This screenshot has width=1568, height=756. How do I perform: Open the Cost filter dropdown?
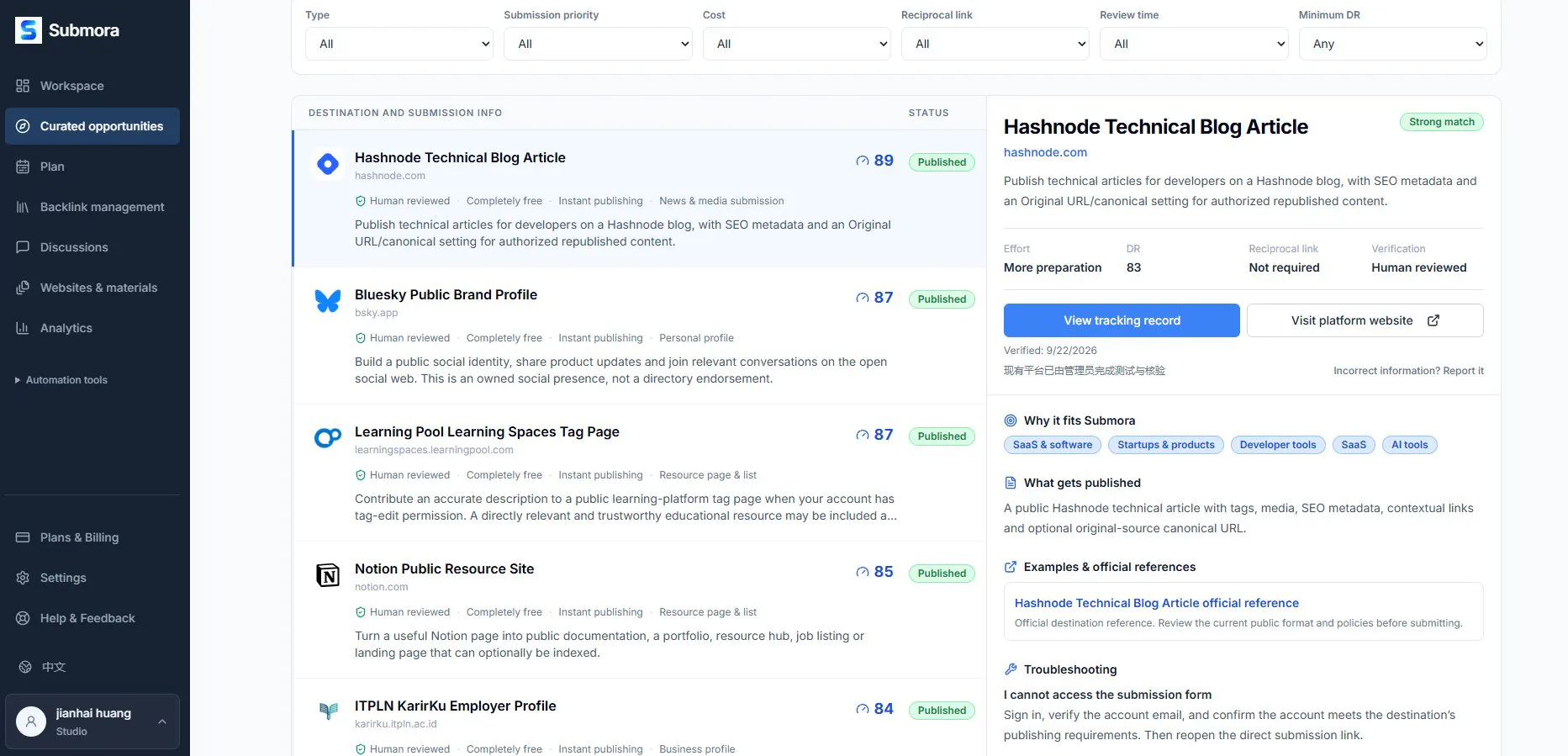(x=797, y=44)
